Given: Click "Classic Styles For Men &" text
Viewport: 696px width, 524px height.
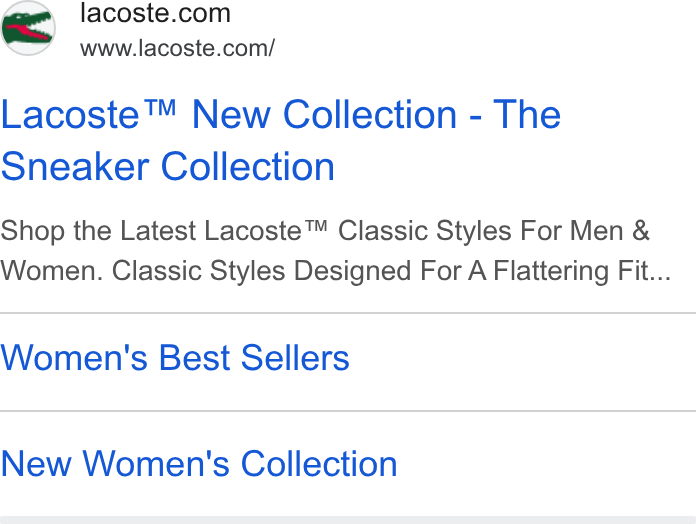Looking at the screenshot, I should click(494, 231).
